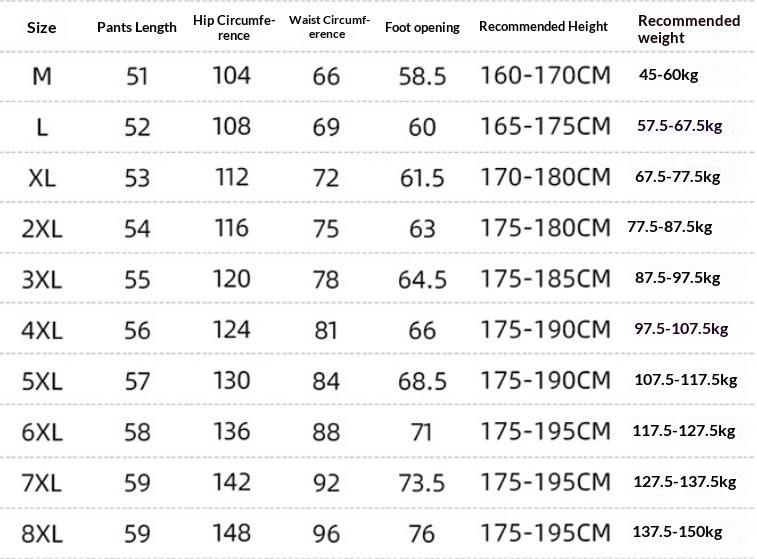Select the Foot opening header
The height and width of the screenshot is (559, 757).
click(422, 28)
